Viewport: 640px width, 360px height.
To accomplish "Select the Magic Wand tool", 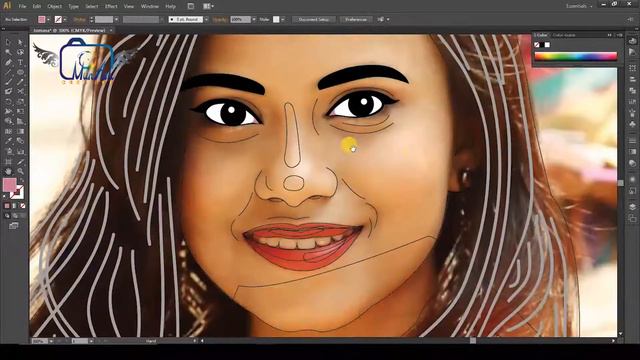I will coord(8,52).
